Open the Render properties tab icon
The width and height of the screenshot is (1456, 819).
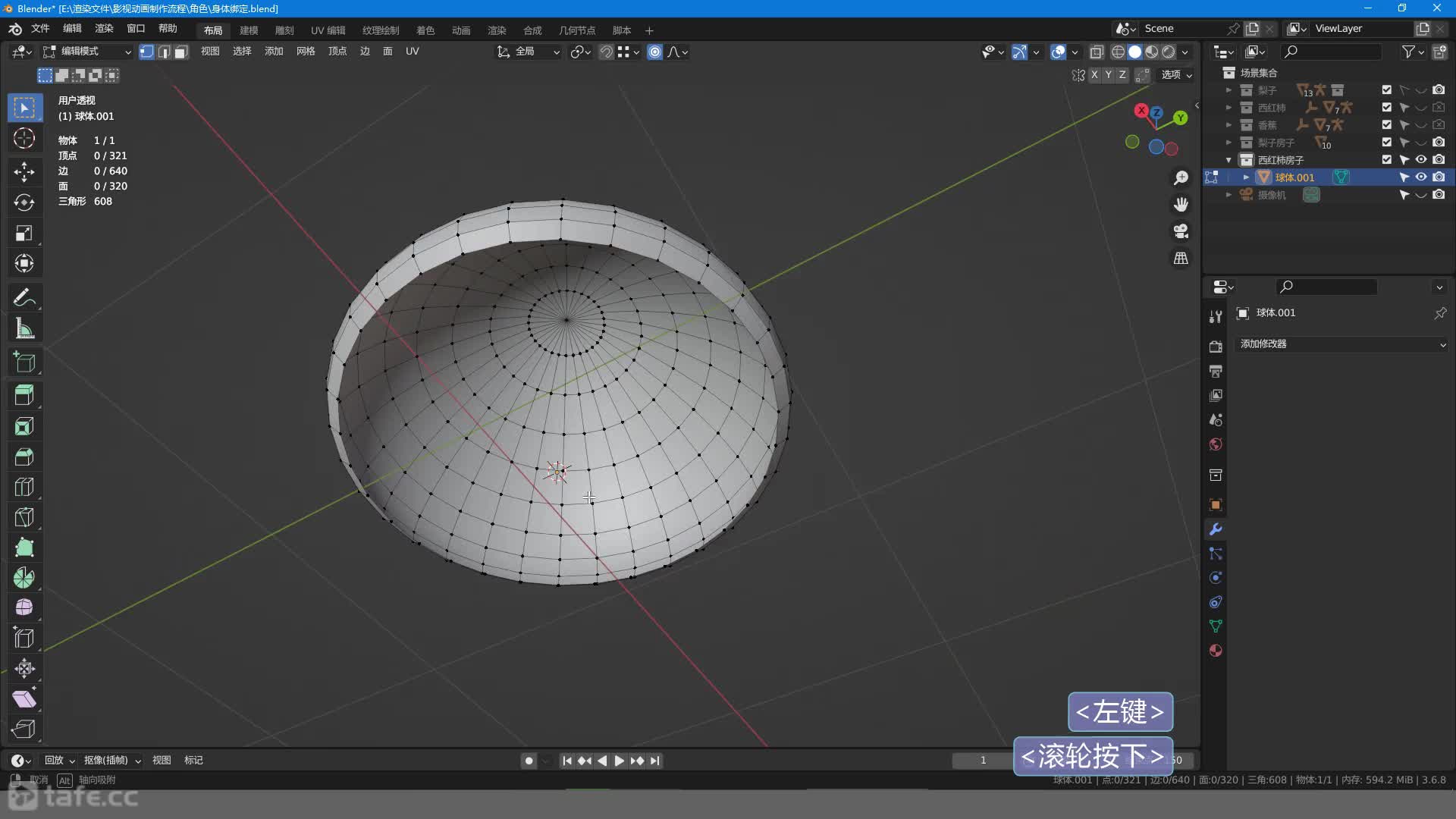click(1216, 347)
